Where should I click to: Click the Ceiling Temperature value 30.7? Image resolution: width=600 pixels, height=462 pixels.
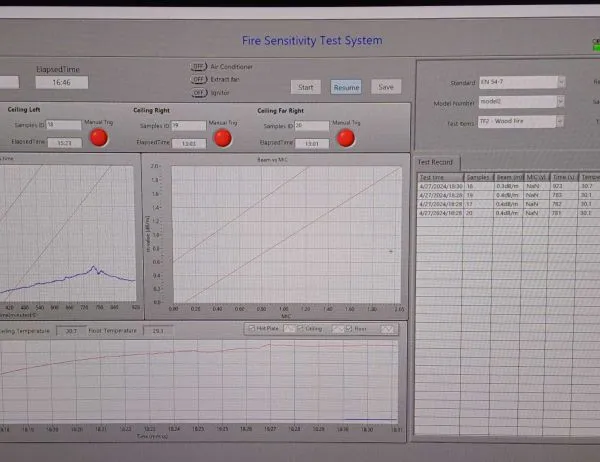click(x=72, y=331)
